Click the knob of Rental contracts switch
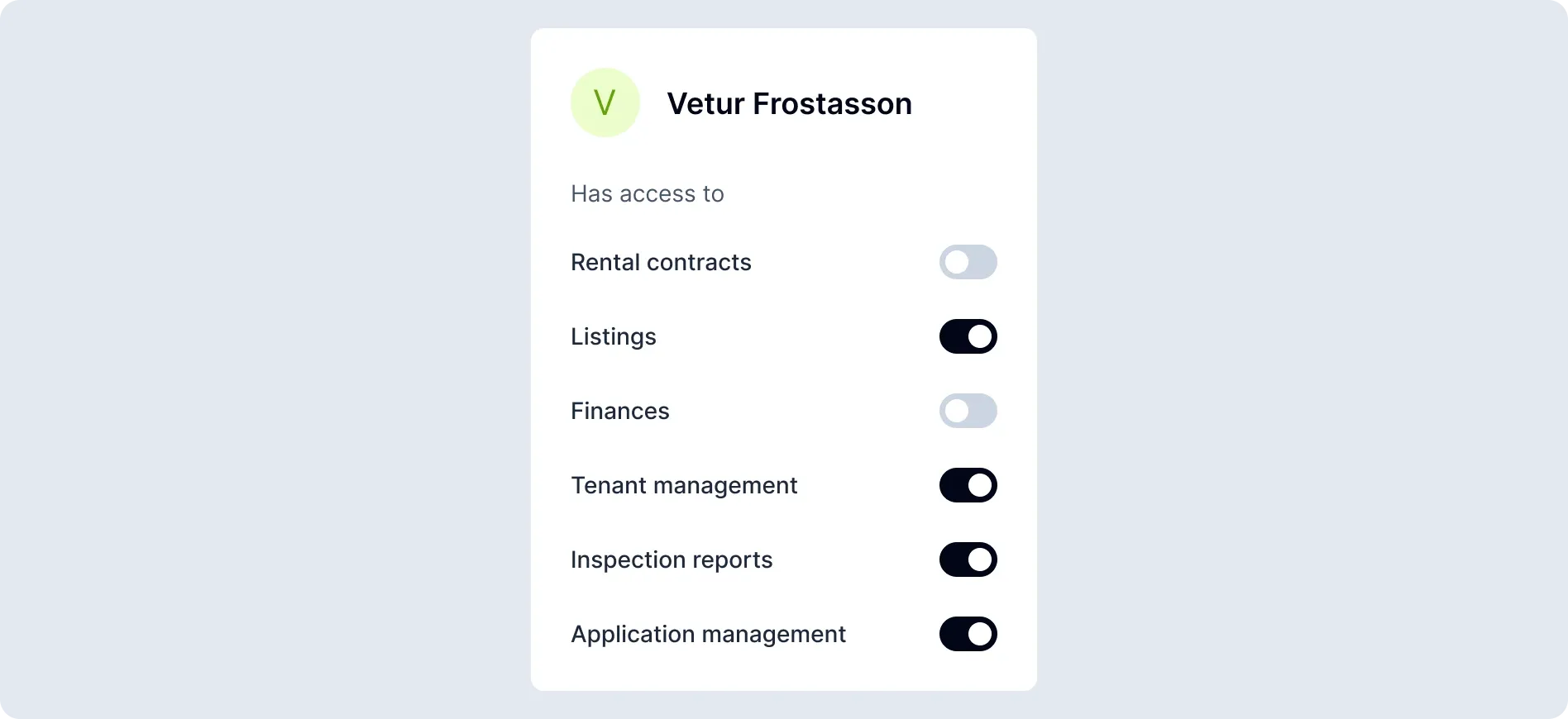The width and height of the screenshot is (1568, 719). [x=957, y=262]
